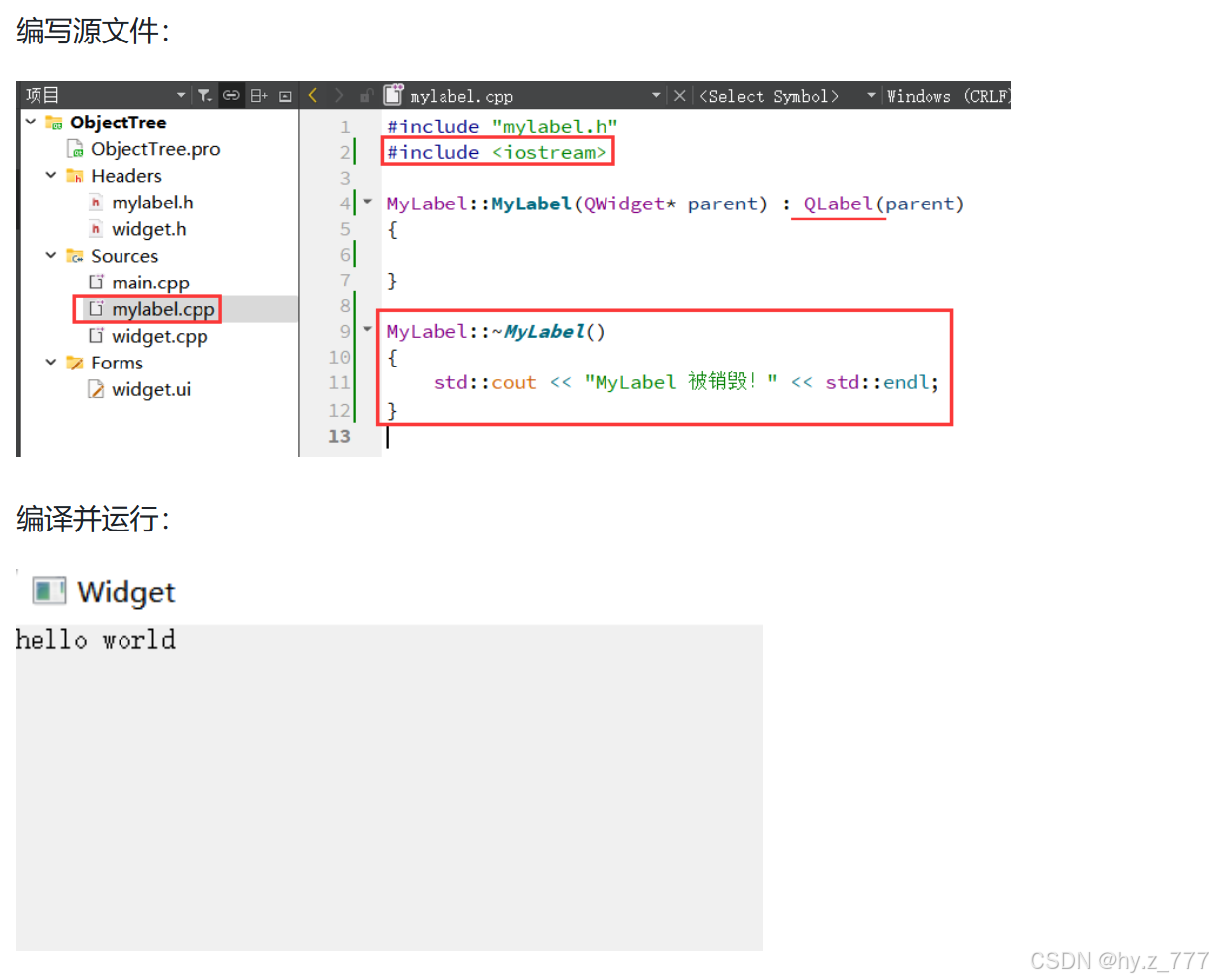Screen dimensions: 1213x980
Task: Fold the destructor at line 9 arrow
Action: coord(367,329)
